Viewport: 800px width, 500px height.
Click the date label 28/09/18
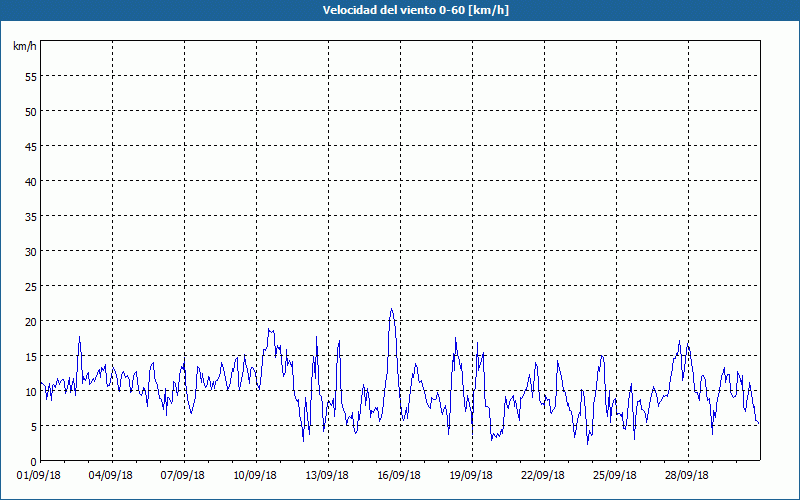coord(687,476)
